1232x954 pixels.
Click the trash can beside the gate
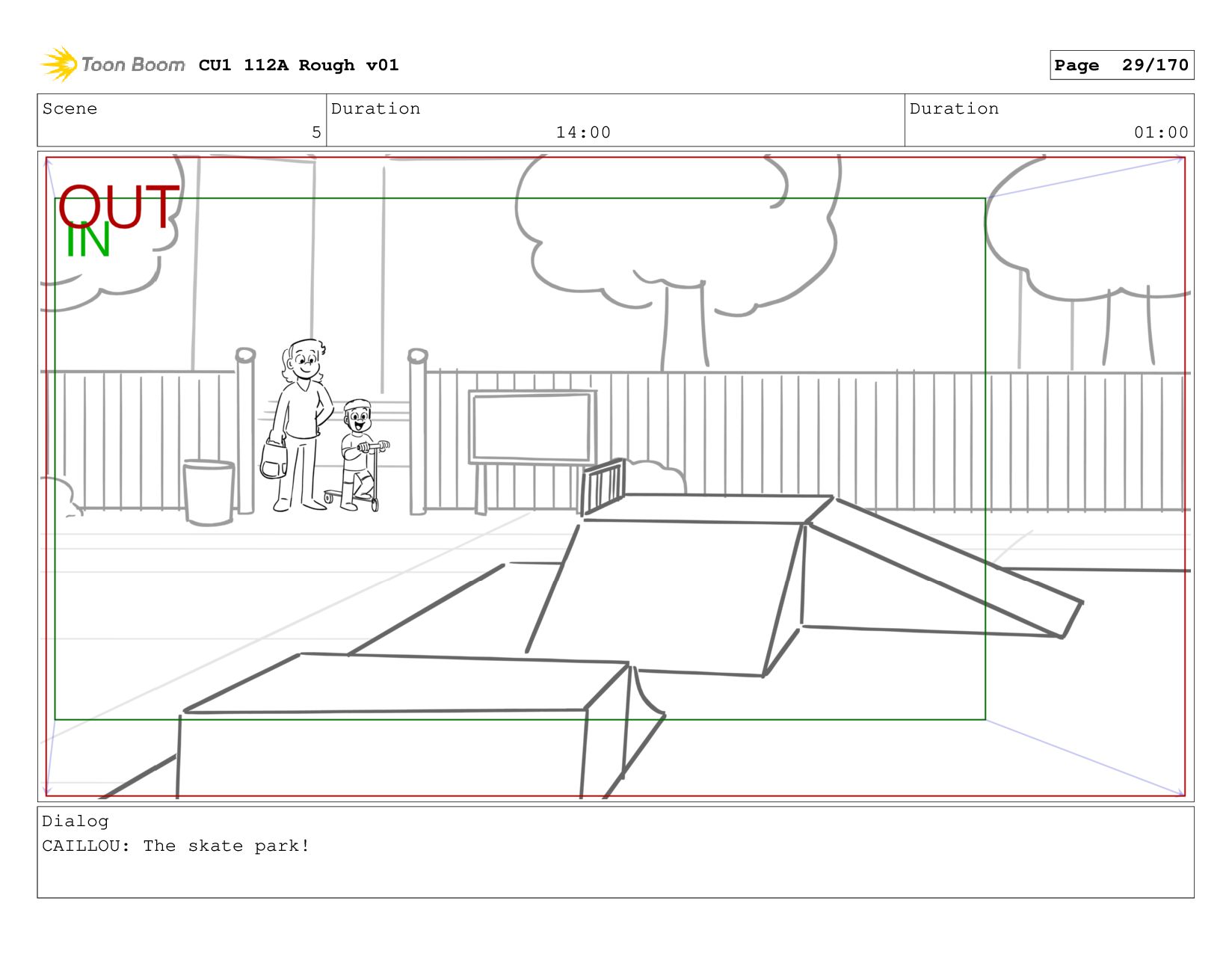[209, 492]
